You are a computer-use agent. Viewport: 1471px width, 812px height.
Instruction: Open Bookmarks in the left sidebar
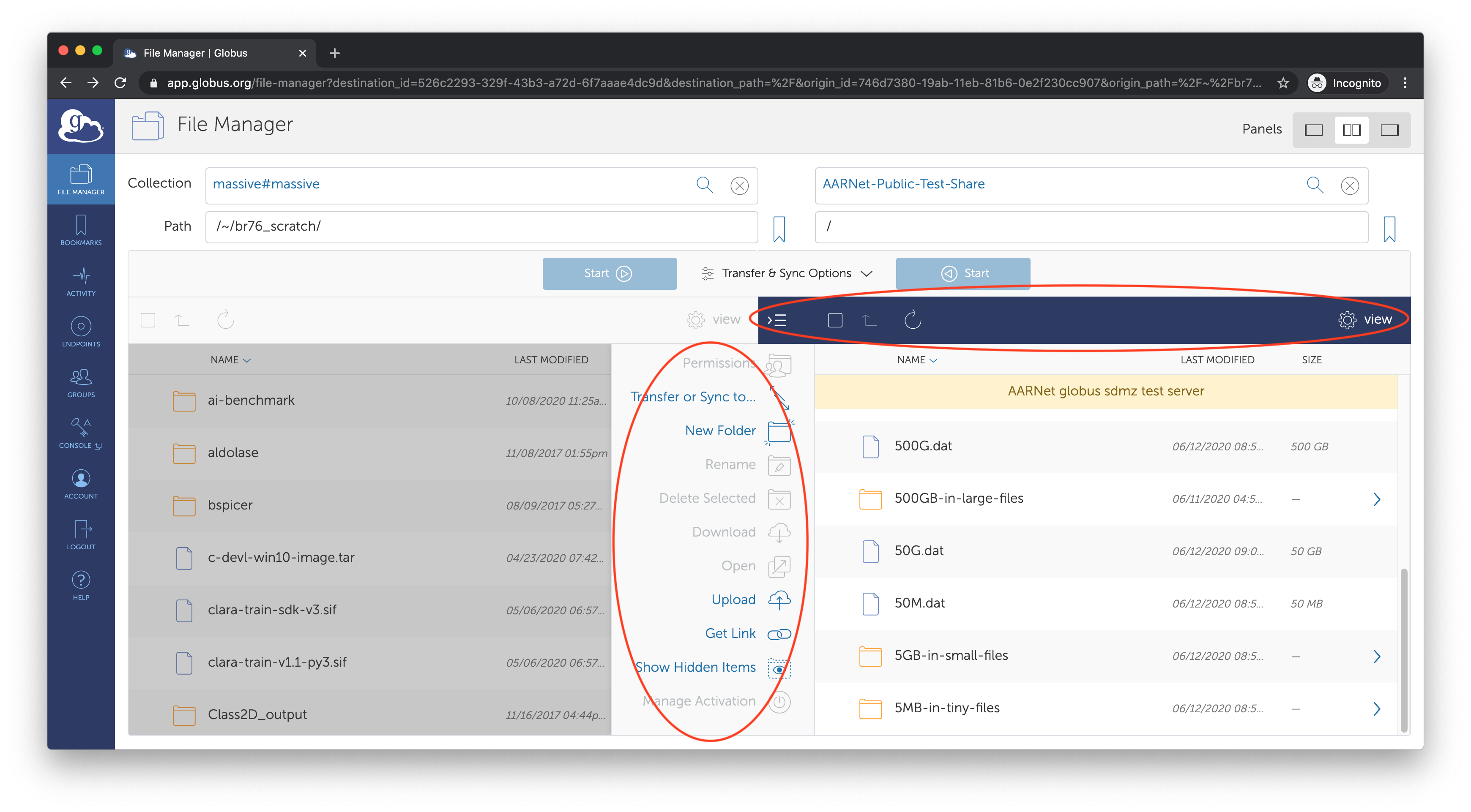pyautogui.click(x=80, y=231)
